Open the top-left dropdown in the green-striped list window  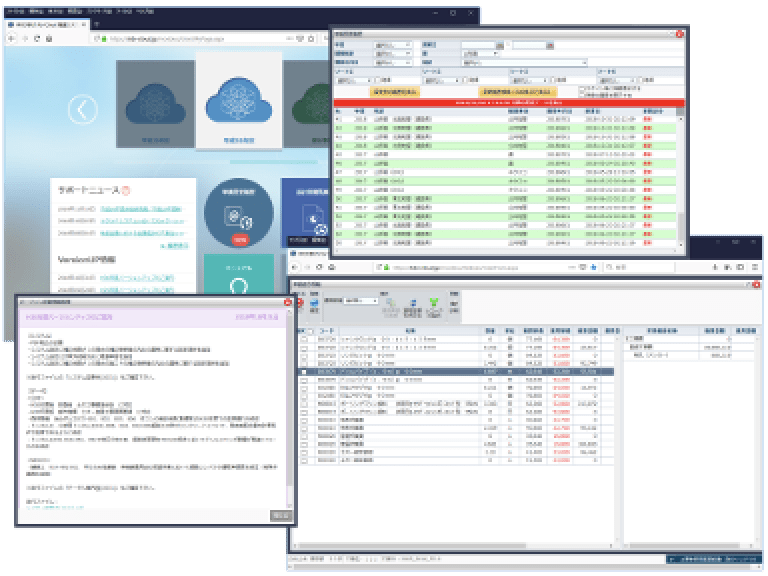392,45
